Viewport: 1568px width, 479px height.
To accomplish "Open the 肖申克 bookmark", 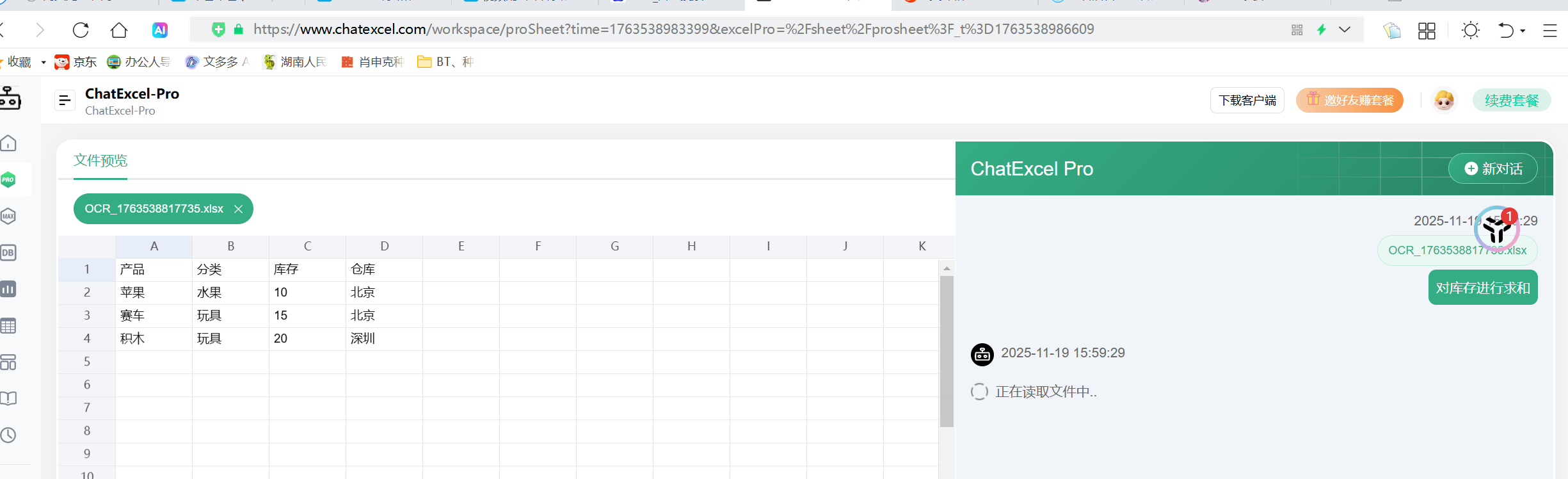I will click(372, 61).
